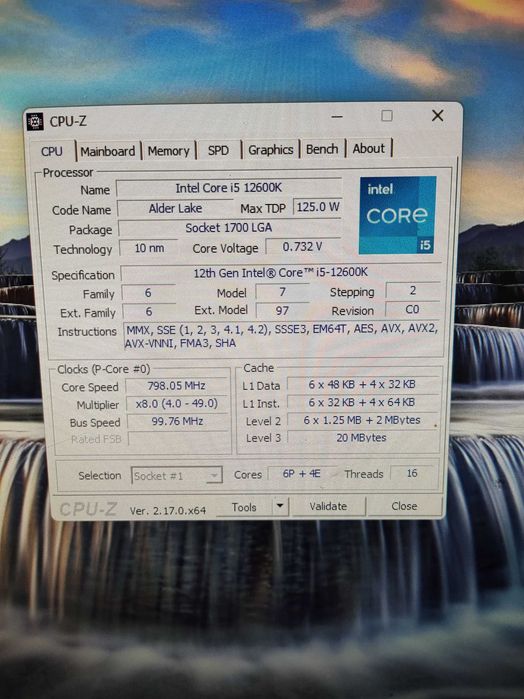Switch to the SPD tab
524x699 pixels.
pos(218,150)
